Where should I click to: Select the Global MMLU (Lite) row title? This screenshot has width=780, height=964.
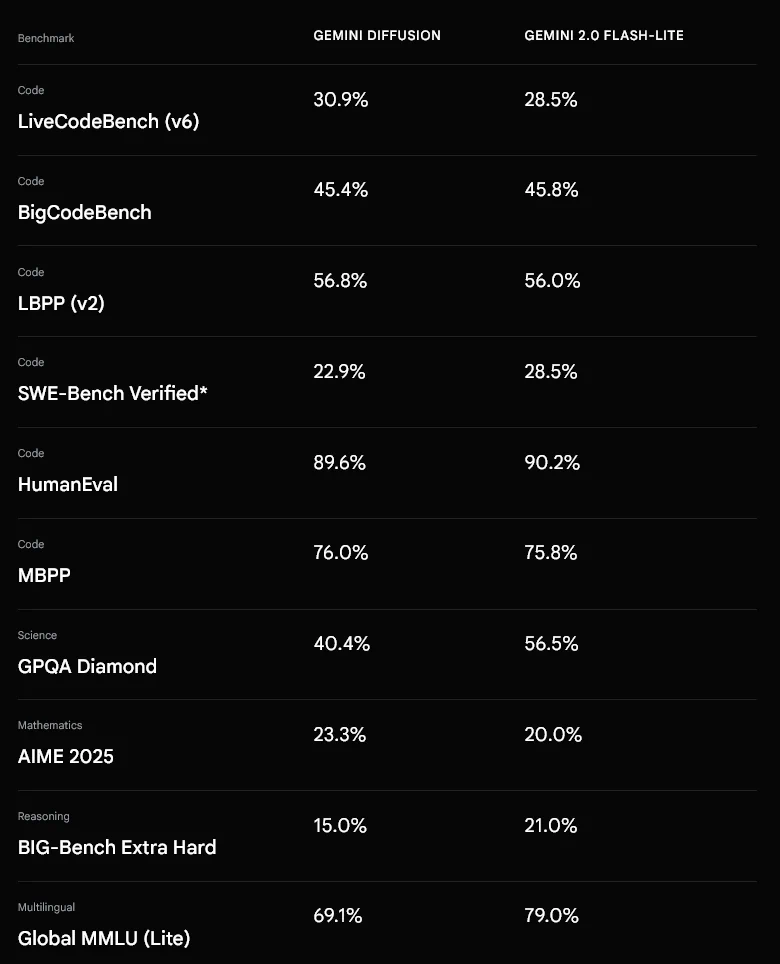[x=104, y=938]
